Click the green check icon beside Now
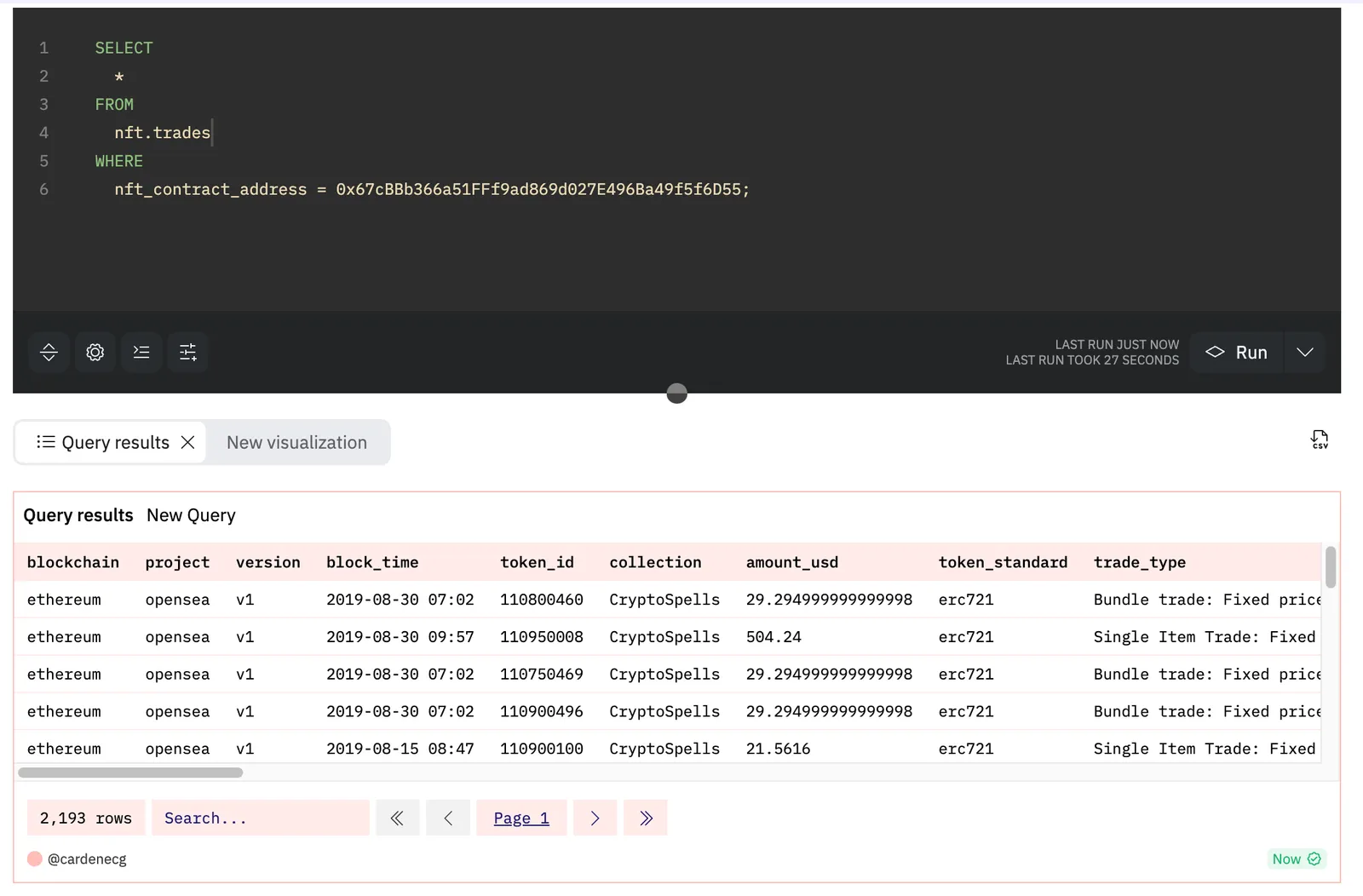The width and height of the screenshot is (1363, 896). (x=1314, y=859)
